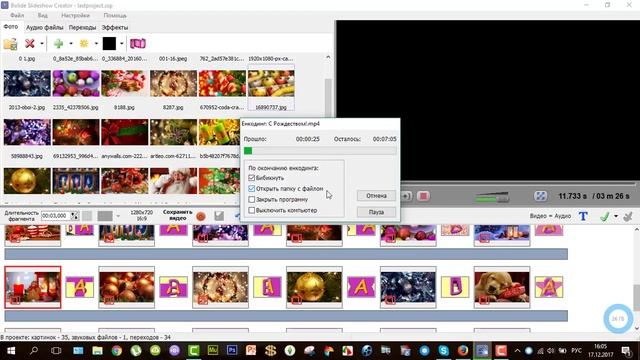Screen dimensions: 640x360
Task: Switch to the Фото tab
Action: 11,27
